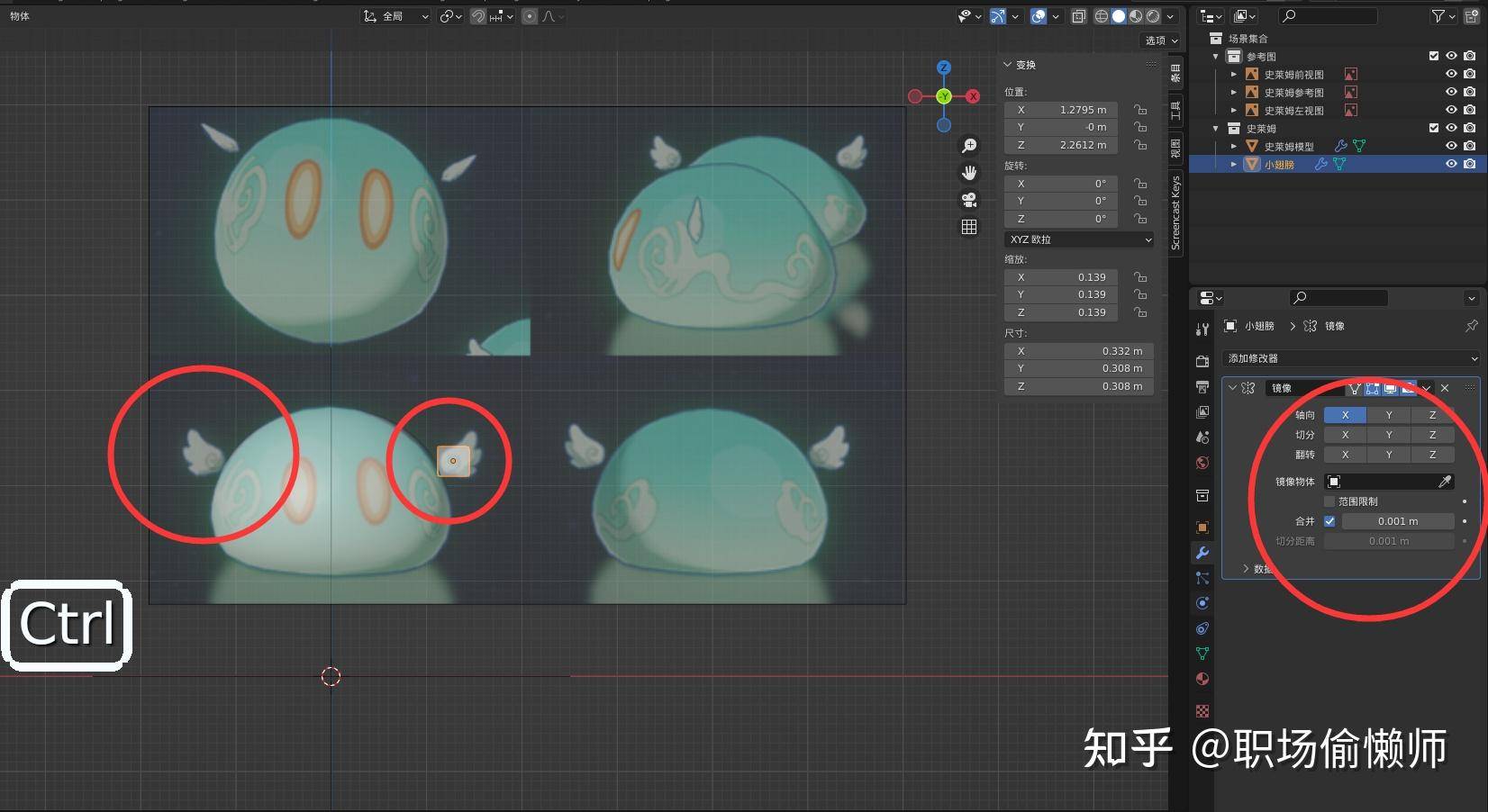The image size is (1488, 812).
Task: Open the Object Data green triangle tab
Action: (1202, 654)
